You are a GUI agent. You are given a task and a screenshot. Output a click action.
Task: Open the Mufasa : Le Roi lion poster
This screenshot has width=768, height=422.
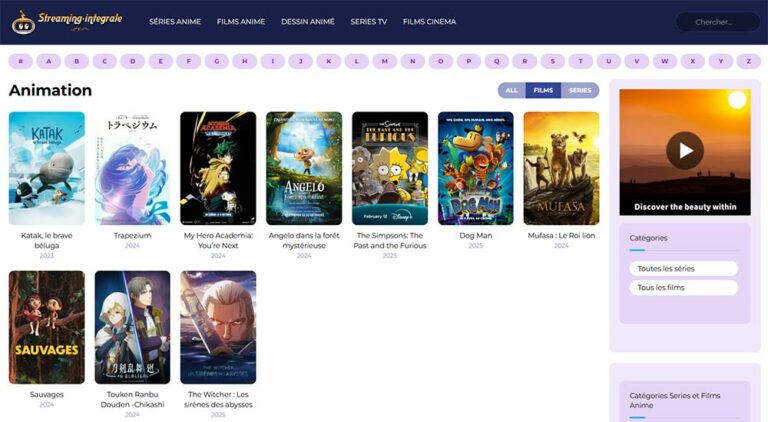coord(561,168)
